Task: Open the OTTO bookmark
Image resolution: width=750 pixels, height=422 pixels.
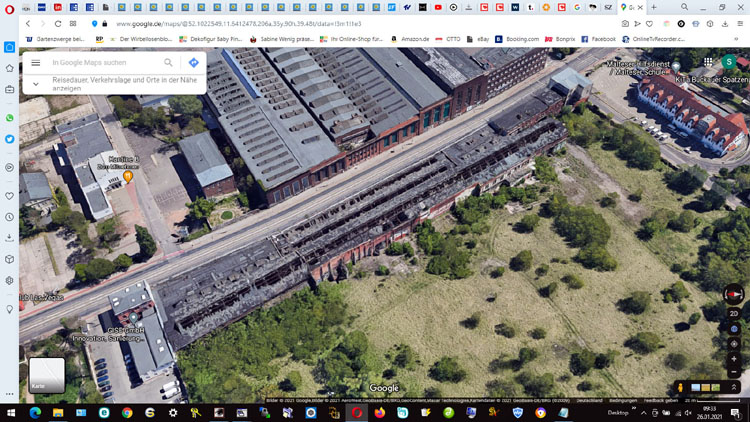Action: tap(448, 39)
